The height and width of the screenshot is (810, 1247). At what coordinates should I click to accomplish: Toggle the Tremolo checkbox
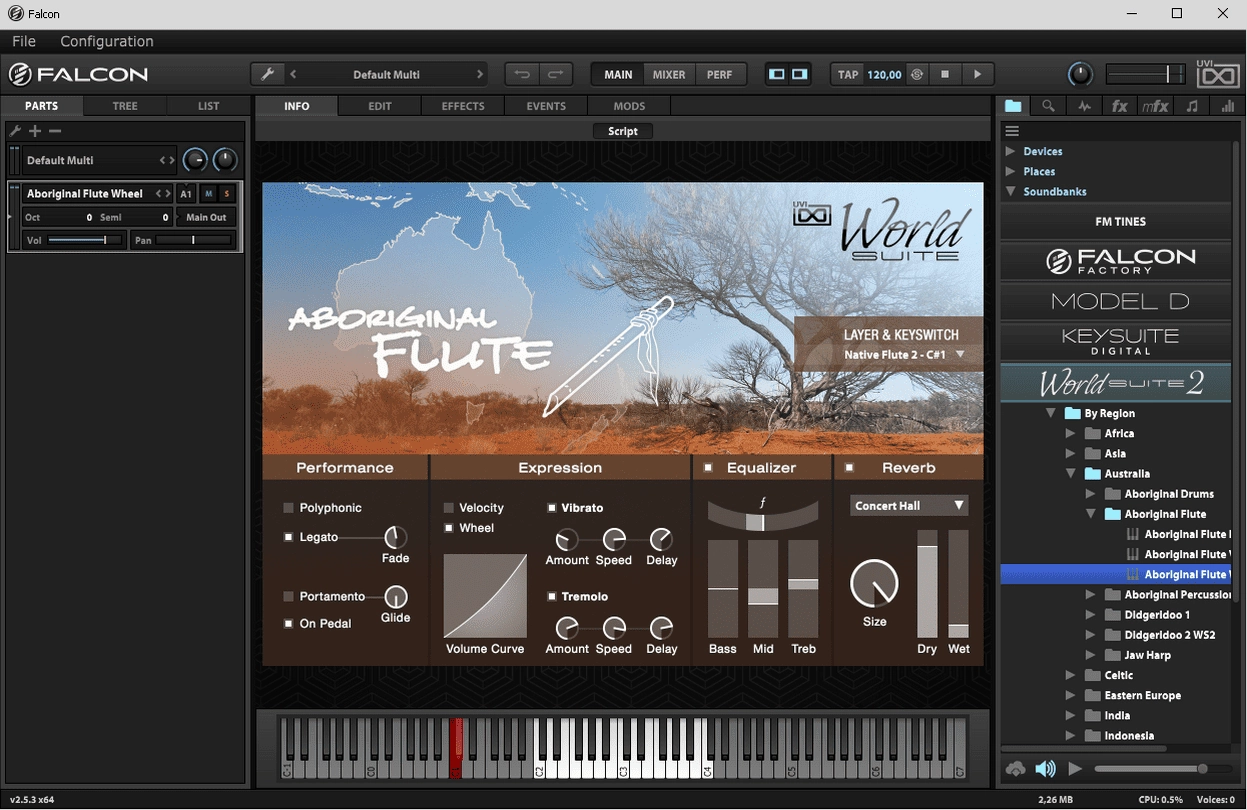(551, 596)
